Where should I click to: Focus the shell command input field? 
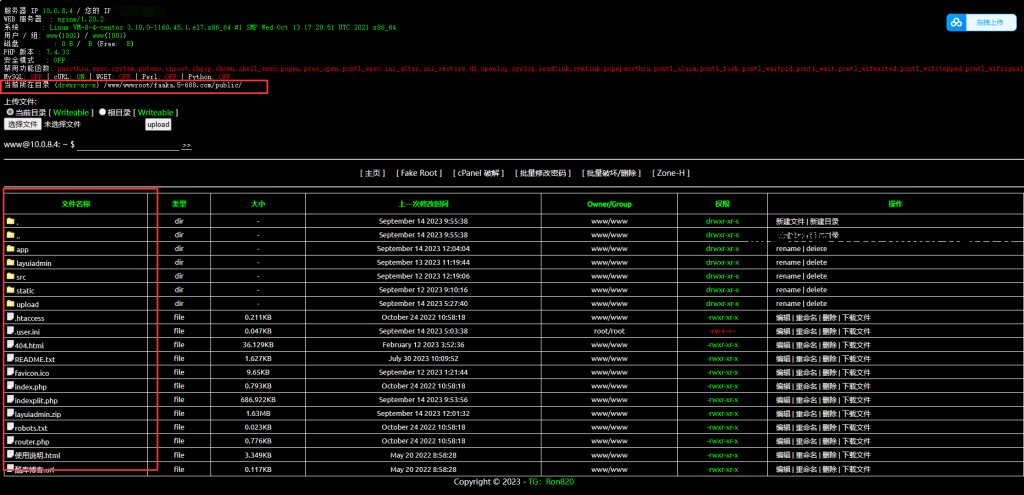coord(127,145)
